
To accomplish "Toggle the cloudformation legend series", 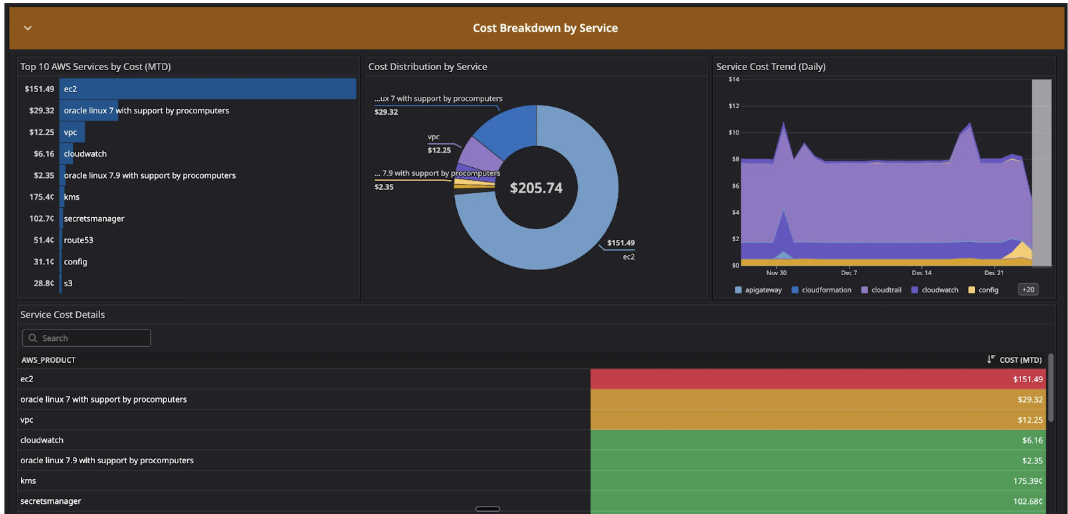I will pyautogui.click(x=822, y=290).
